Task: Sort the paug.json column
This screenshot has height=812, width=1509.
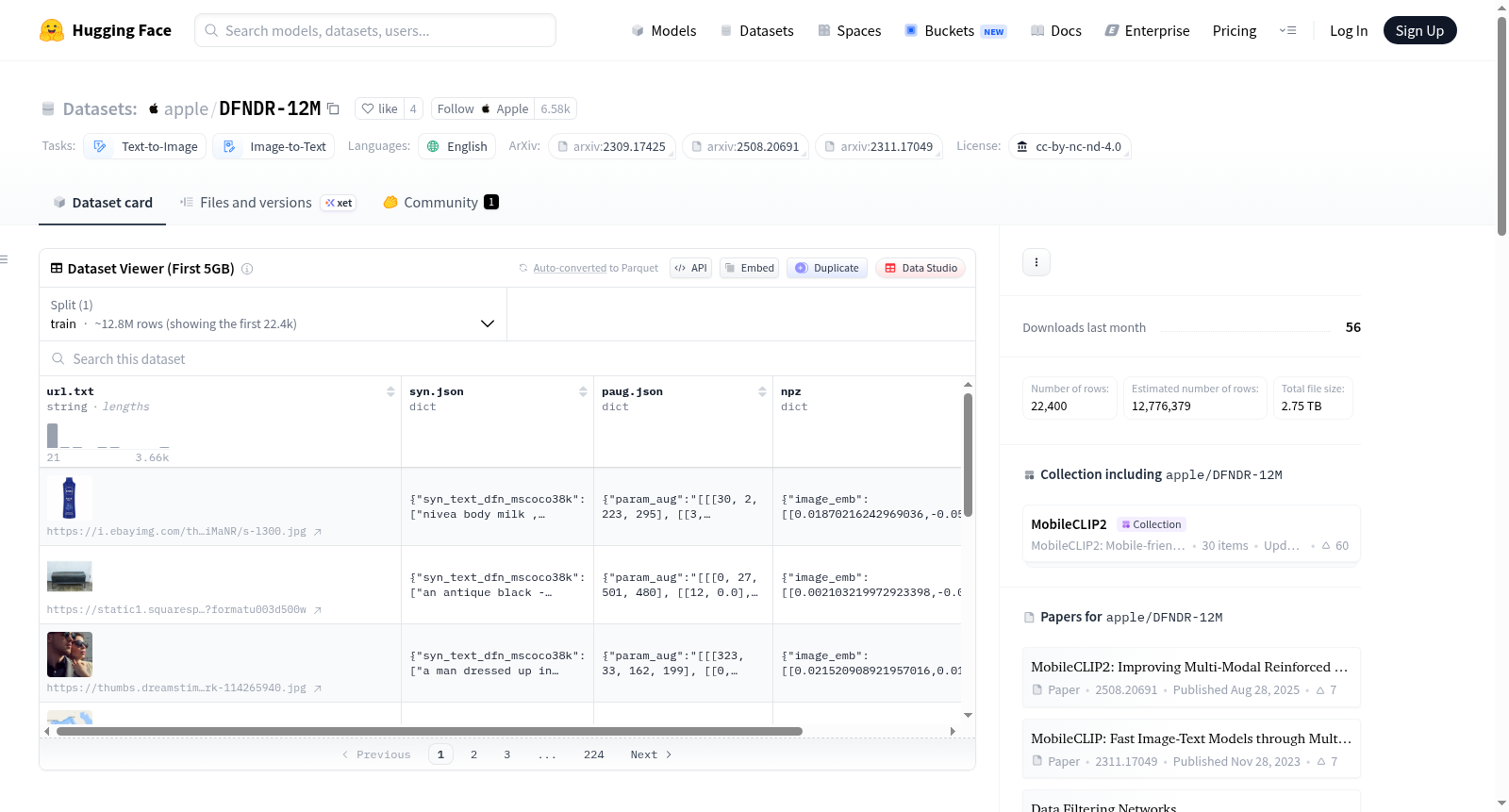Action: (x=762, y=391)
